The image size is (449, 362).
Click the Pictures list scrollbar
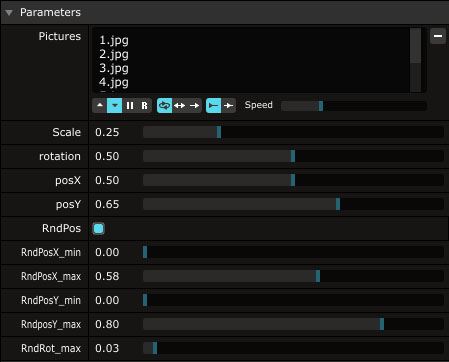tap(416, 60)
